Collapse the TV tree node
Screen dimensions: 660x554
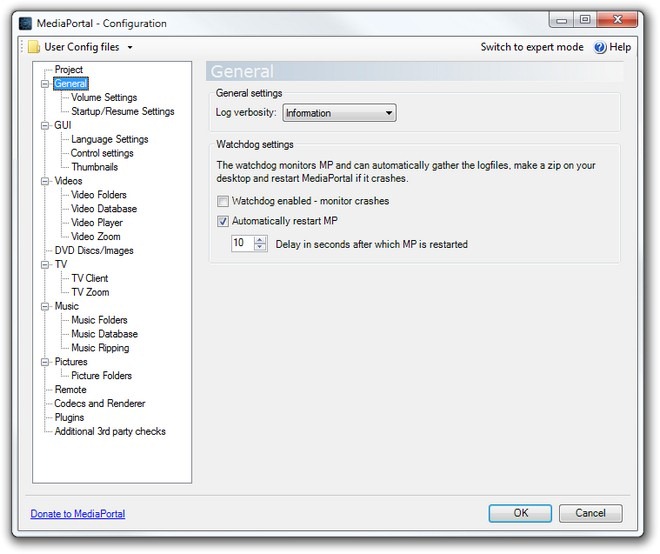45,264
